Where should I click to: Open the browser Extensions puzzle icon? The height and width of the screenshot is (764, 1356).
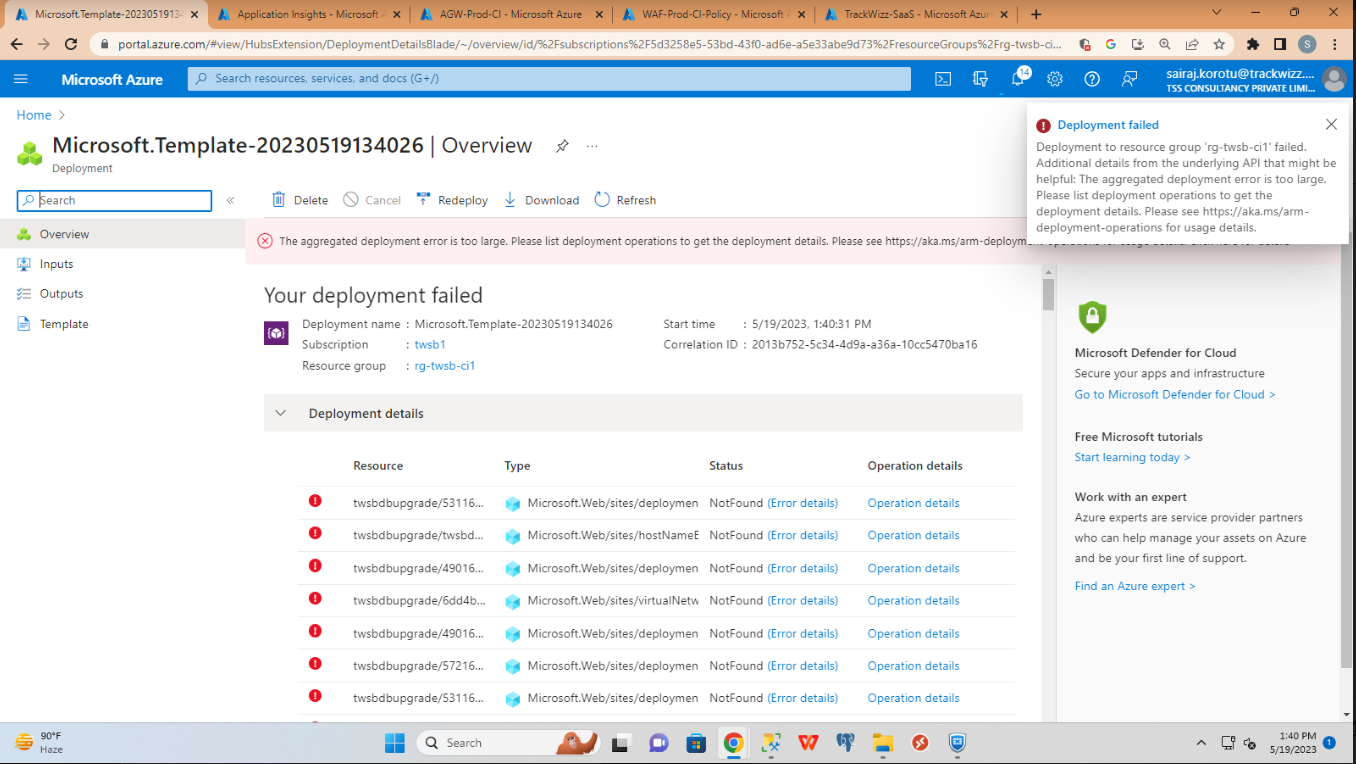(1253, 45)
